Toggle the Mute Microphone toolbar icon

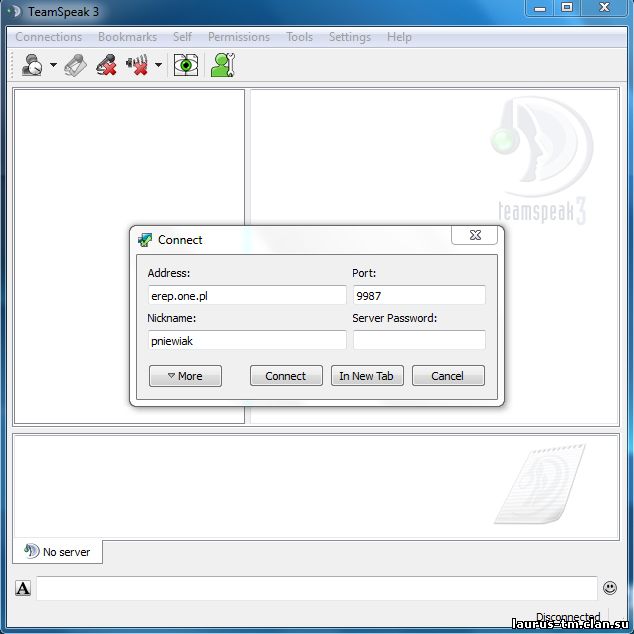pos(106,65)
